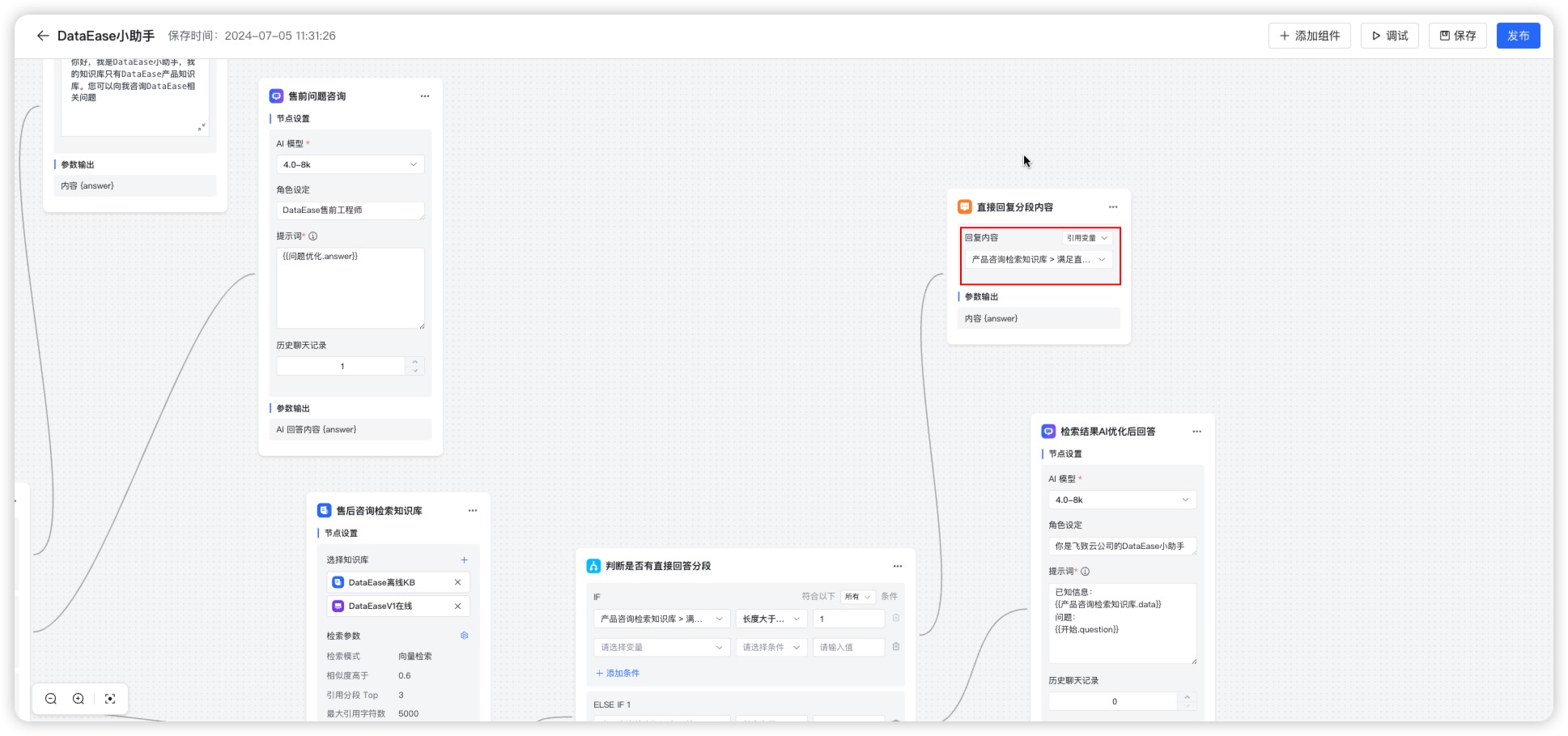Open the 请选择条件 dropdown
The image size is (1568, 736).
[x=771, y=648]
